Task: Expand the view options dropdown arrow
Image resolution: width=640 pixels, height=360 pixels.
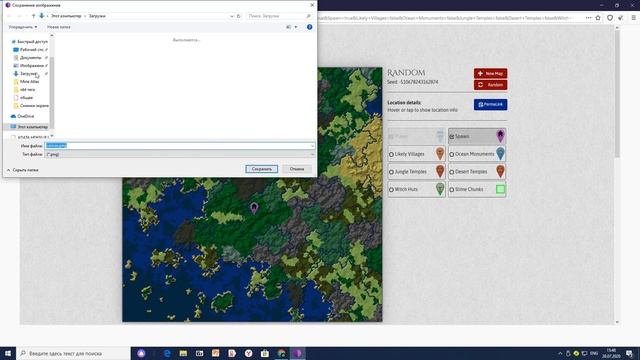Action: (x=296, y=27)
